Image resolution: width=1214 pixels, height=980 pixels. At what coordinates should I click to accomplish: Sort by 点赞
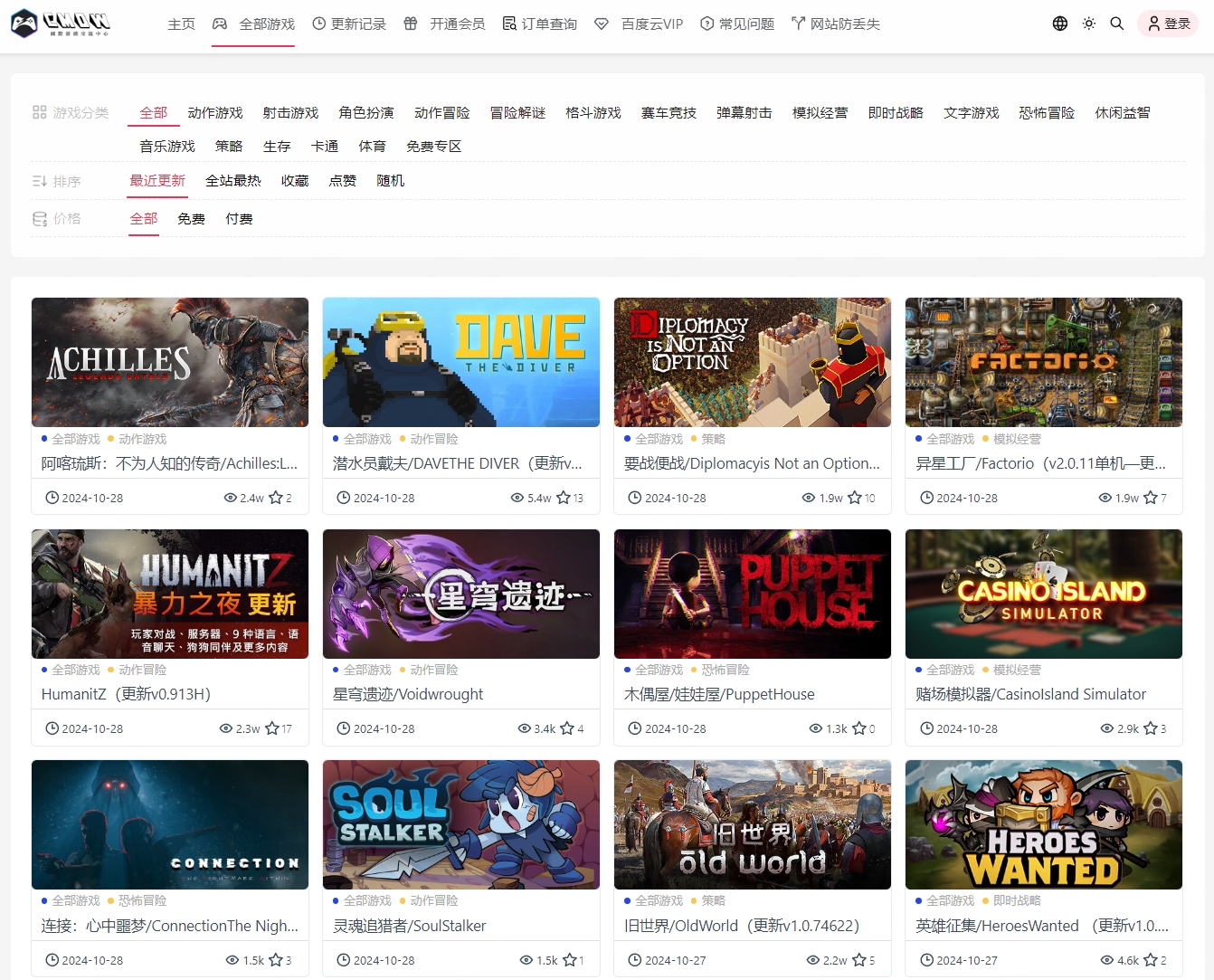[343, 180]
